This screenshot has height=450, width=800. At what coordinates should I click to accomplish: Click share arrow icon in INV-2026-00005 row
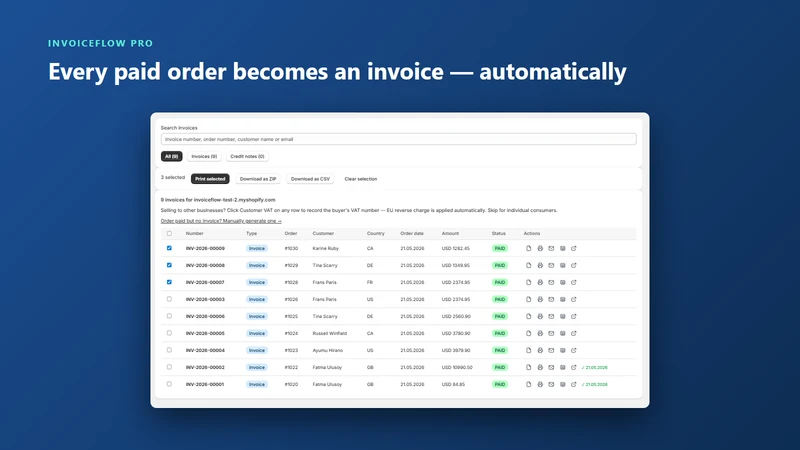click(x=573, y=333)
